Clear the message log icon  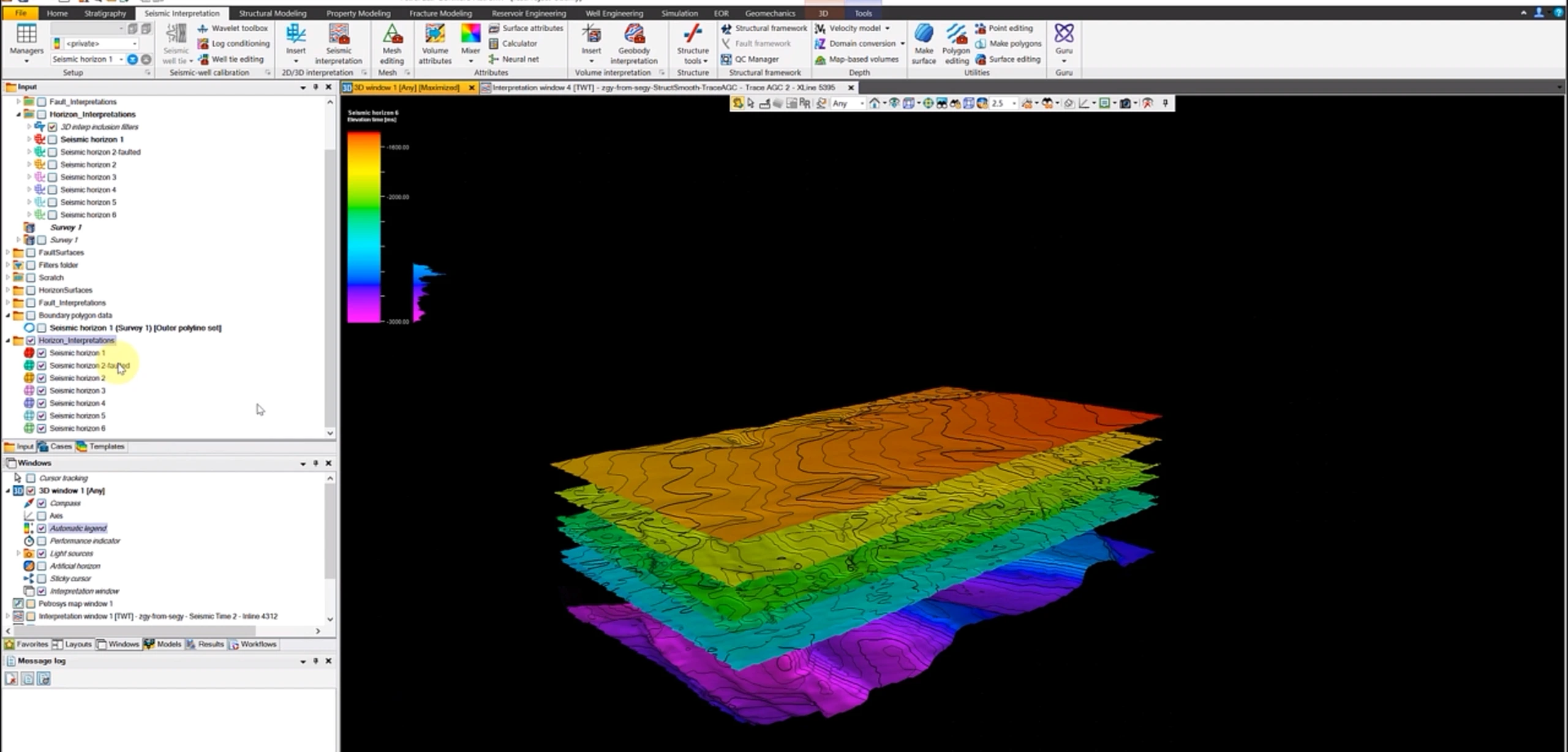[11, 678]
